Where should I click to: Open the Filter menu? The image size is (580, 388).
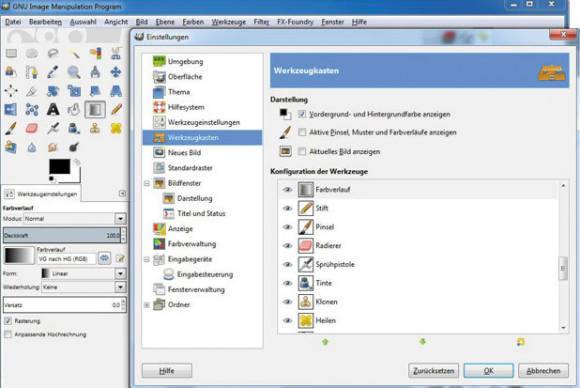261,22
